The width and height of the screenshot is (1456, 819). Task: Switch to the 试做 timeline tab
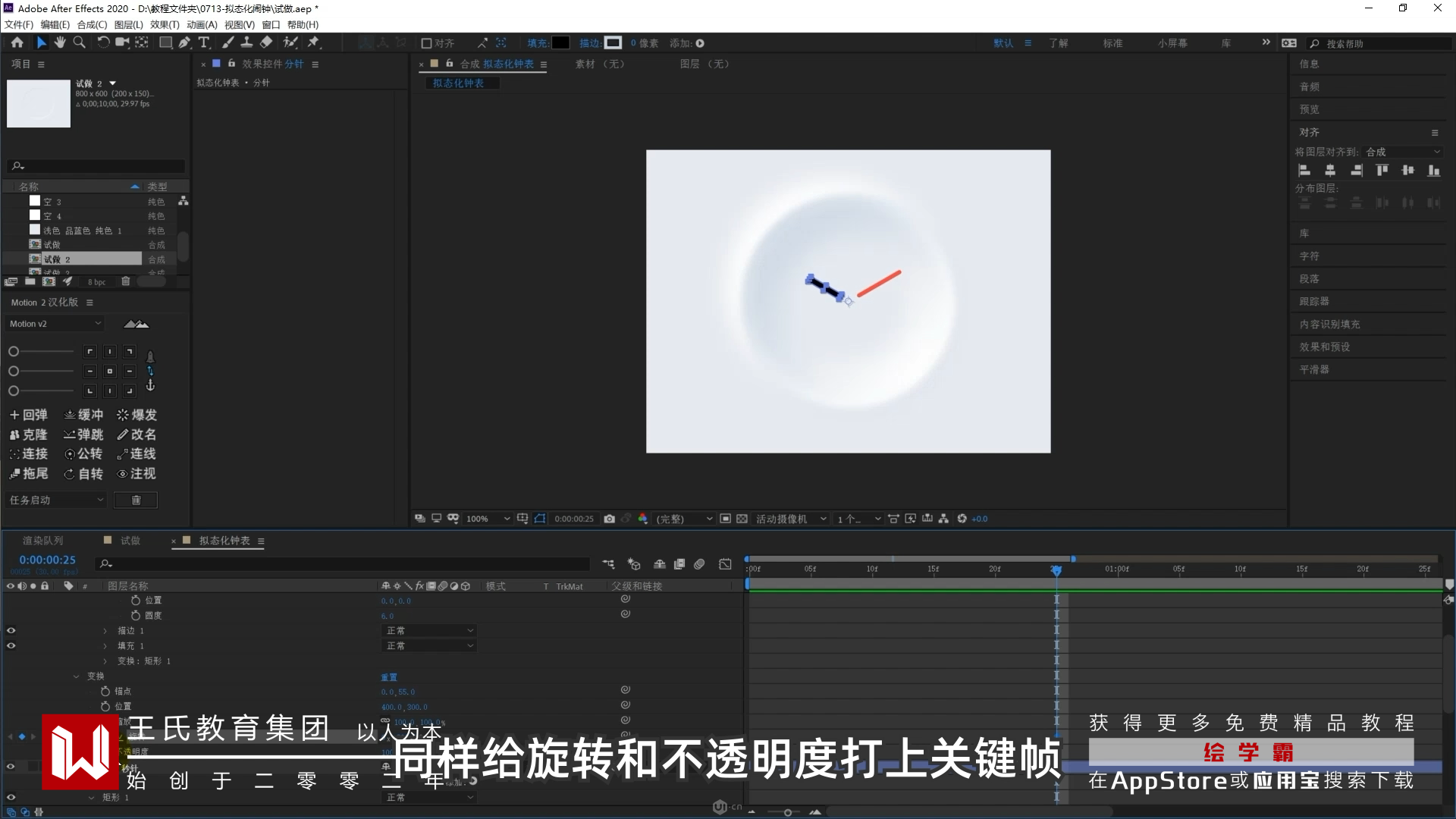[x=130, y=541]
